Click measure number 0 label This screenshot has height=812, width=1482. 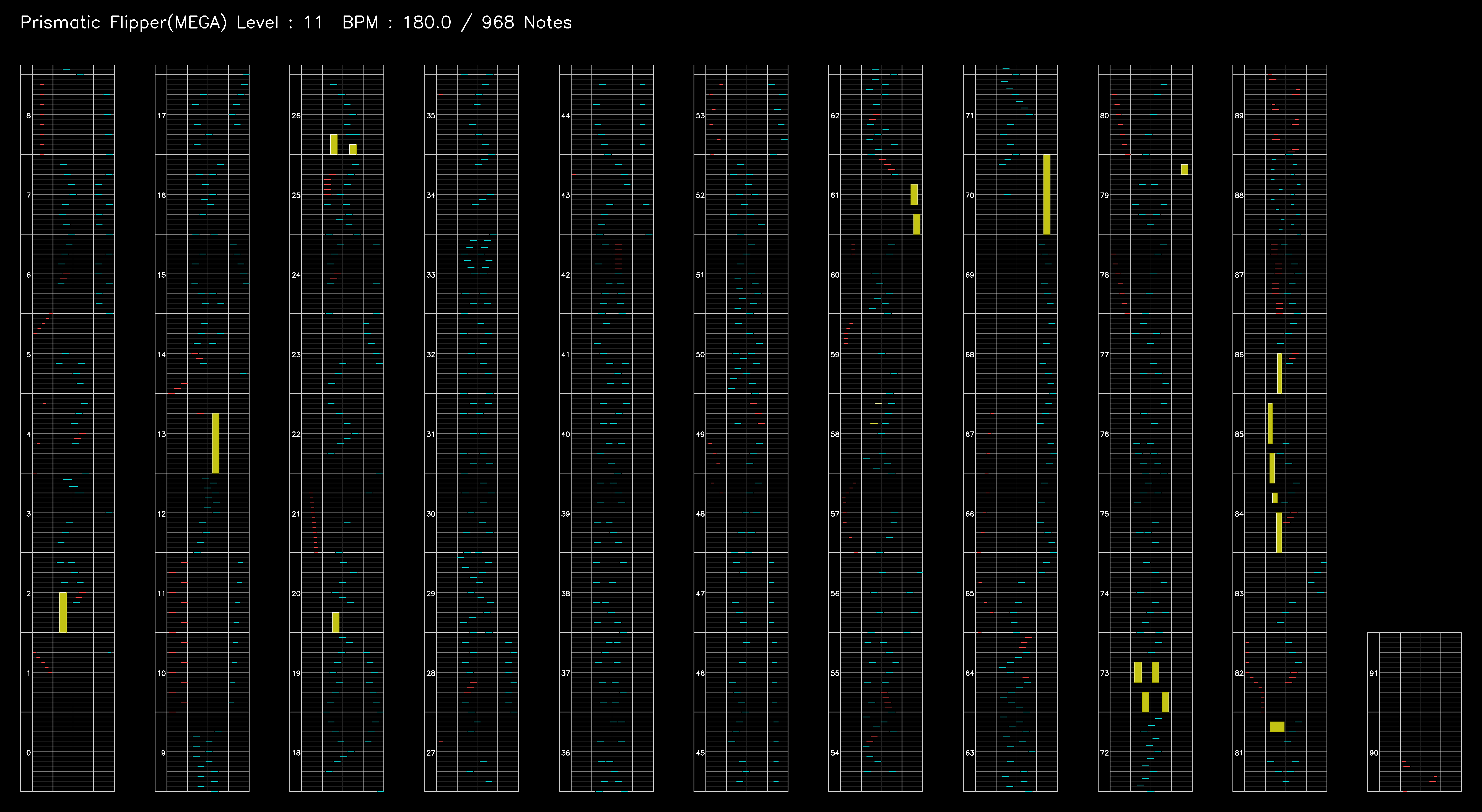29,753
